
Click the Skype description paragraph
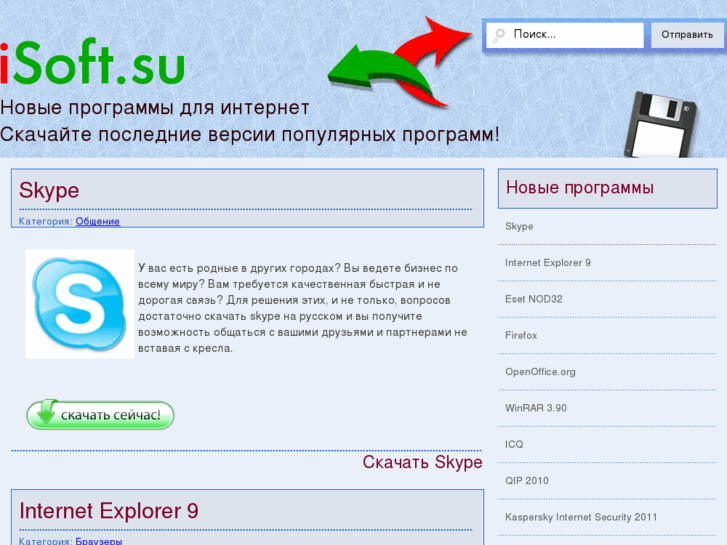[302, 308]
